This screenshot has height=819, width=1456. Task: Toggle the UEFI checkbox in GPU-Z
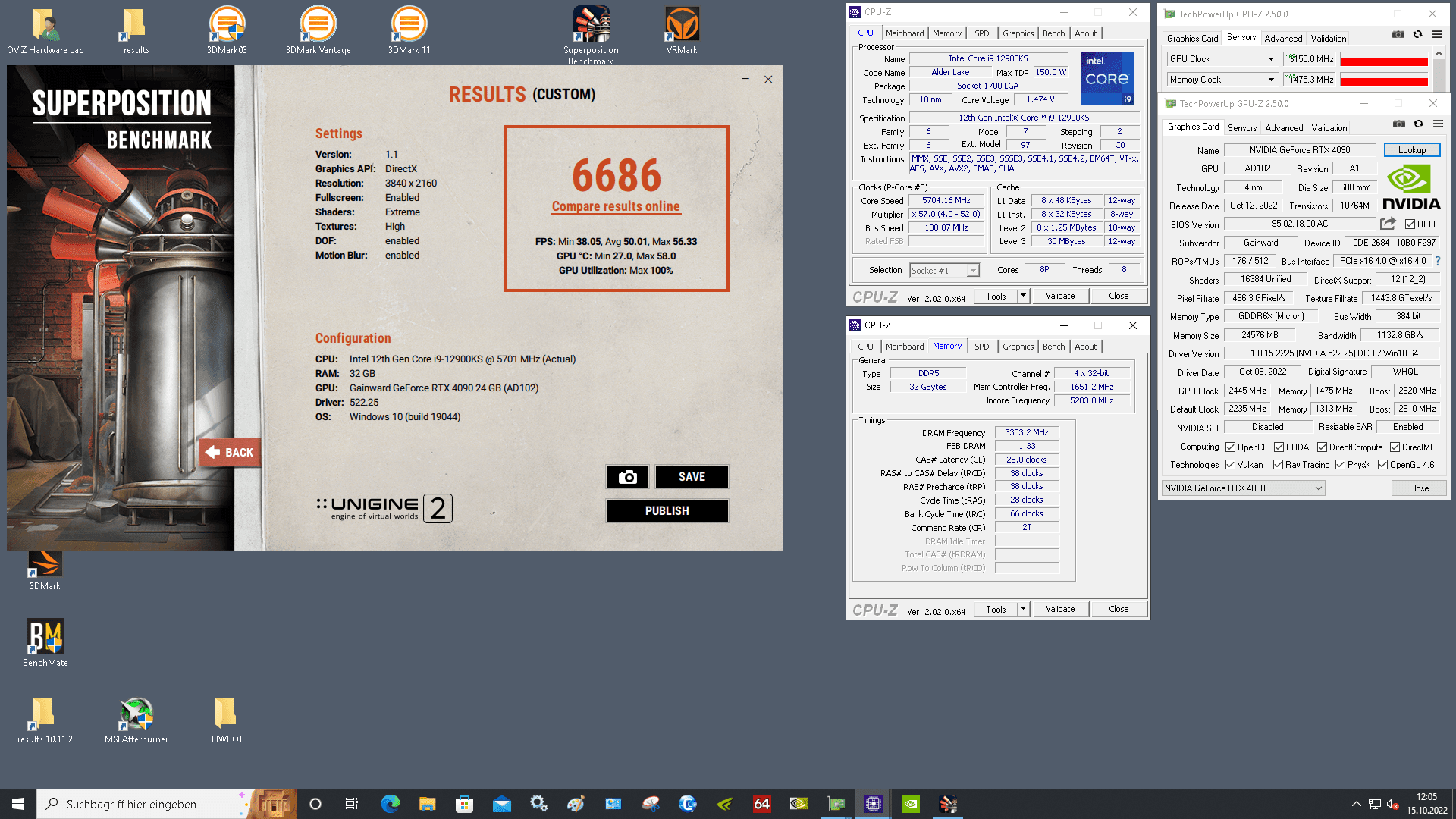coord(1410,224)
